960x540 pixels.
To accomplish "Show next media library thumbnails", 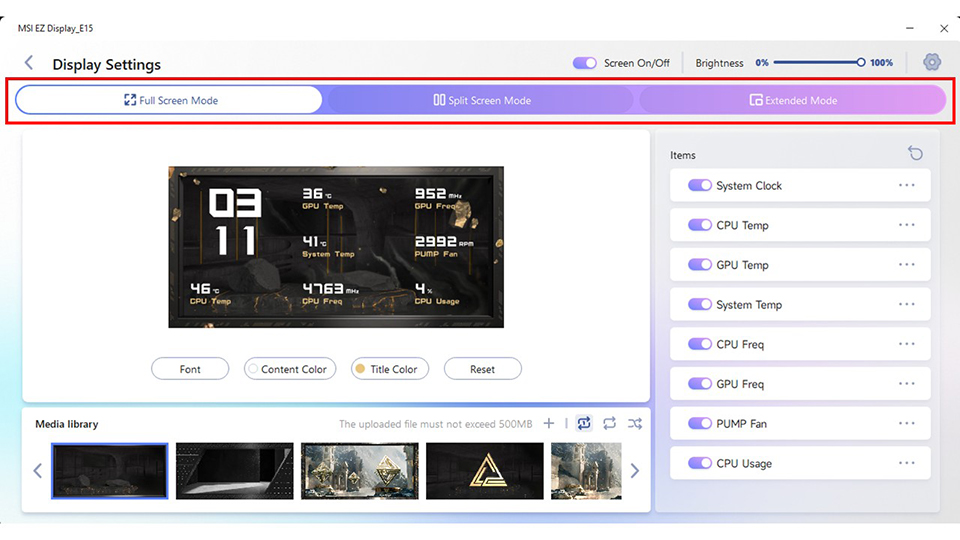I will pyautogui.click(x=635, y=471).
